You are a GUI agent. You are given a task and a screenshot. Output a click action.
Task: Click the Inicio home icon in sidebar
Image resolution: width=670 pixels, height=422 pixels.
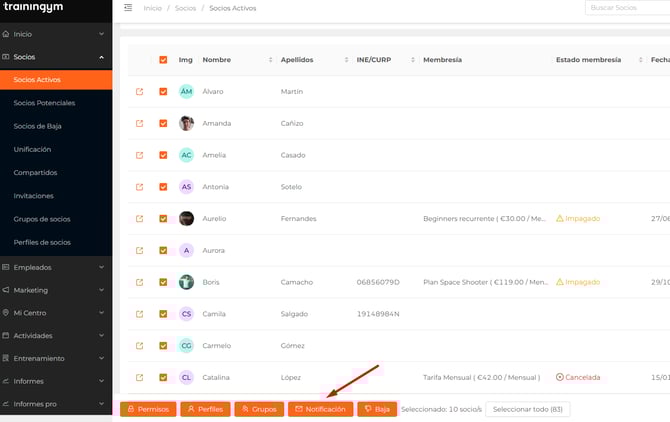[x=6, y=34]
